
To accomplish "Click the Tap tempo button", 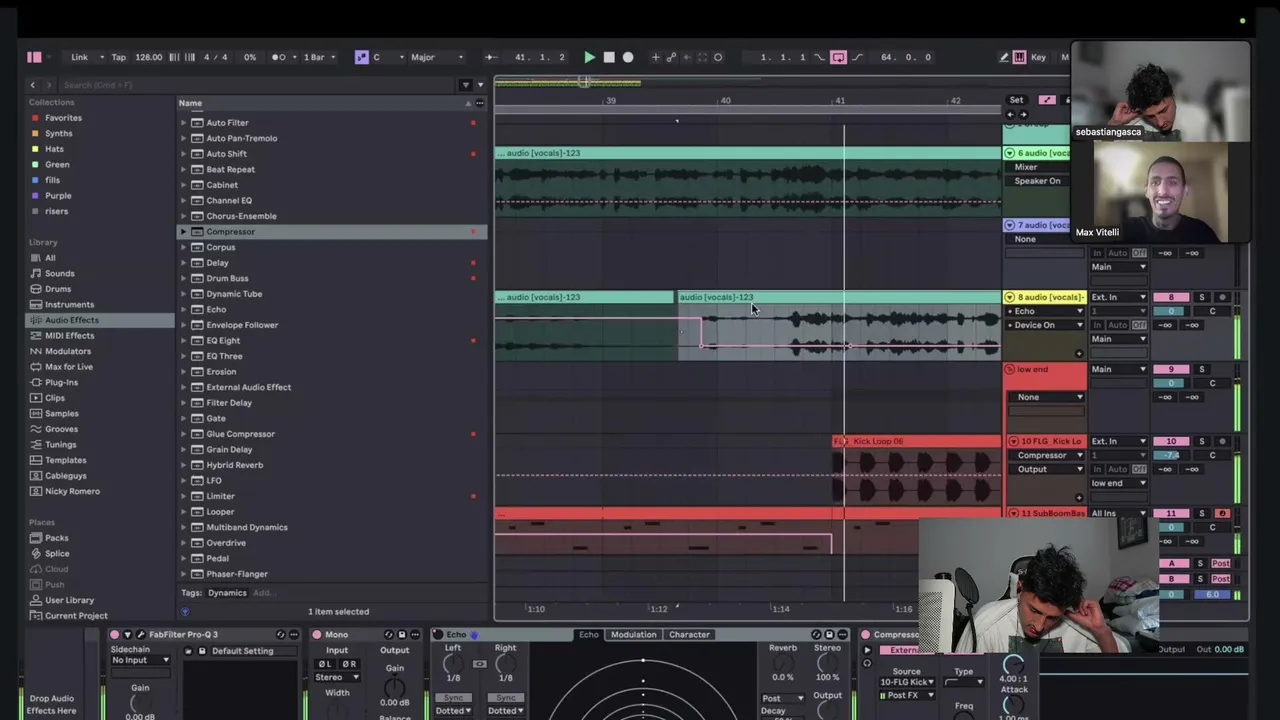I will [x=118, y=57].
